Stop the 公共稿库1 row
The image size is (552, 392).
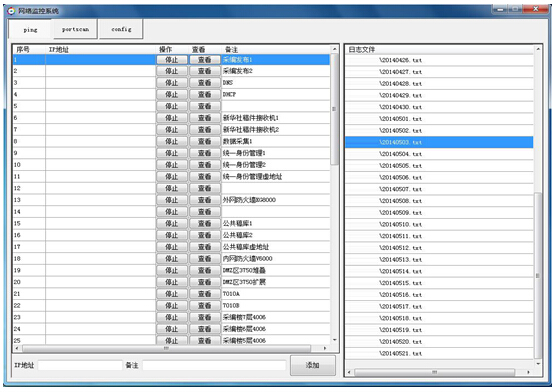[171, 224]
